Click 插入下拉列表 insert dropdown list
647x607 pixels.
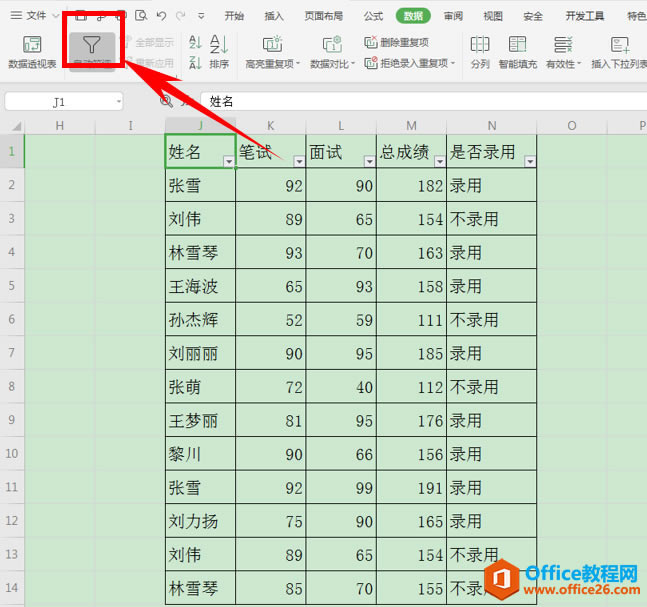pos(619,52)
